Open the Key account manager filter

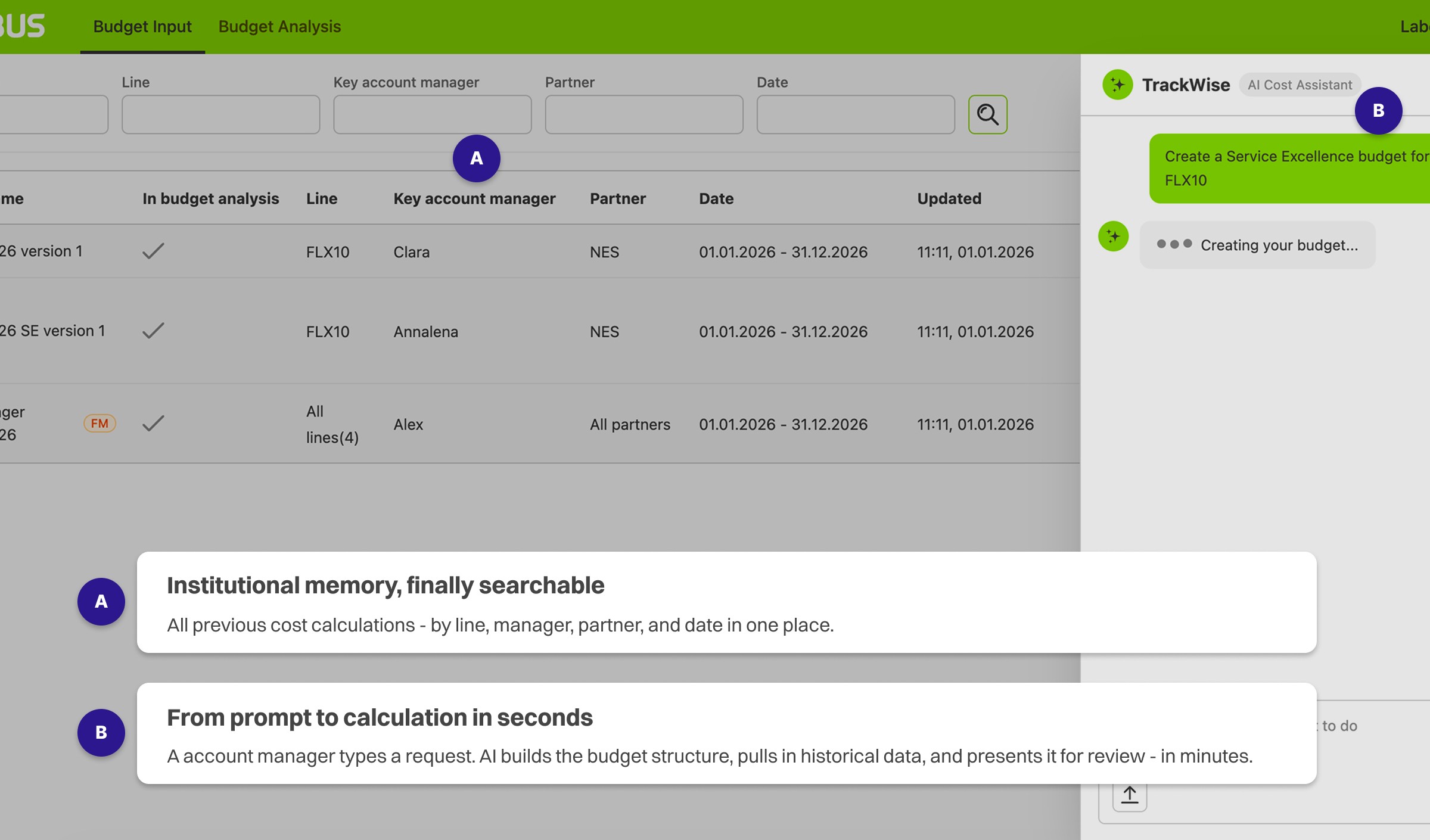(432, 114)
